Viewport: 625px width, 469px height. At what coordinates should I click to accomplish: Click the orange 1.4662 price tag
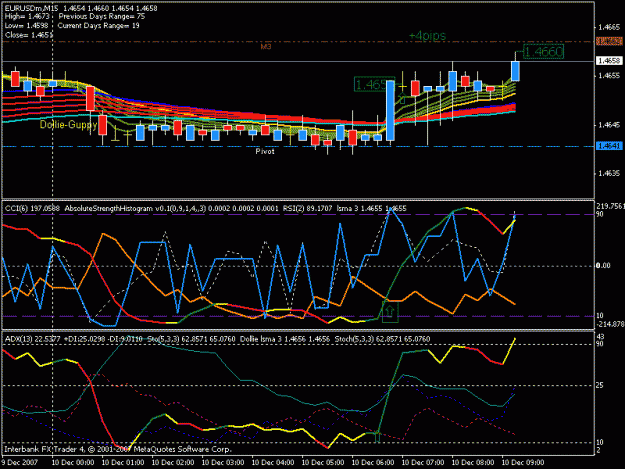click(609, 41)
